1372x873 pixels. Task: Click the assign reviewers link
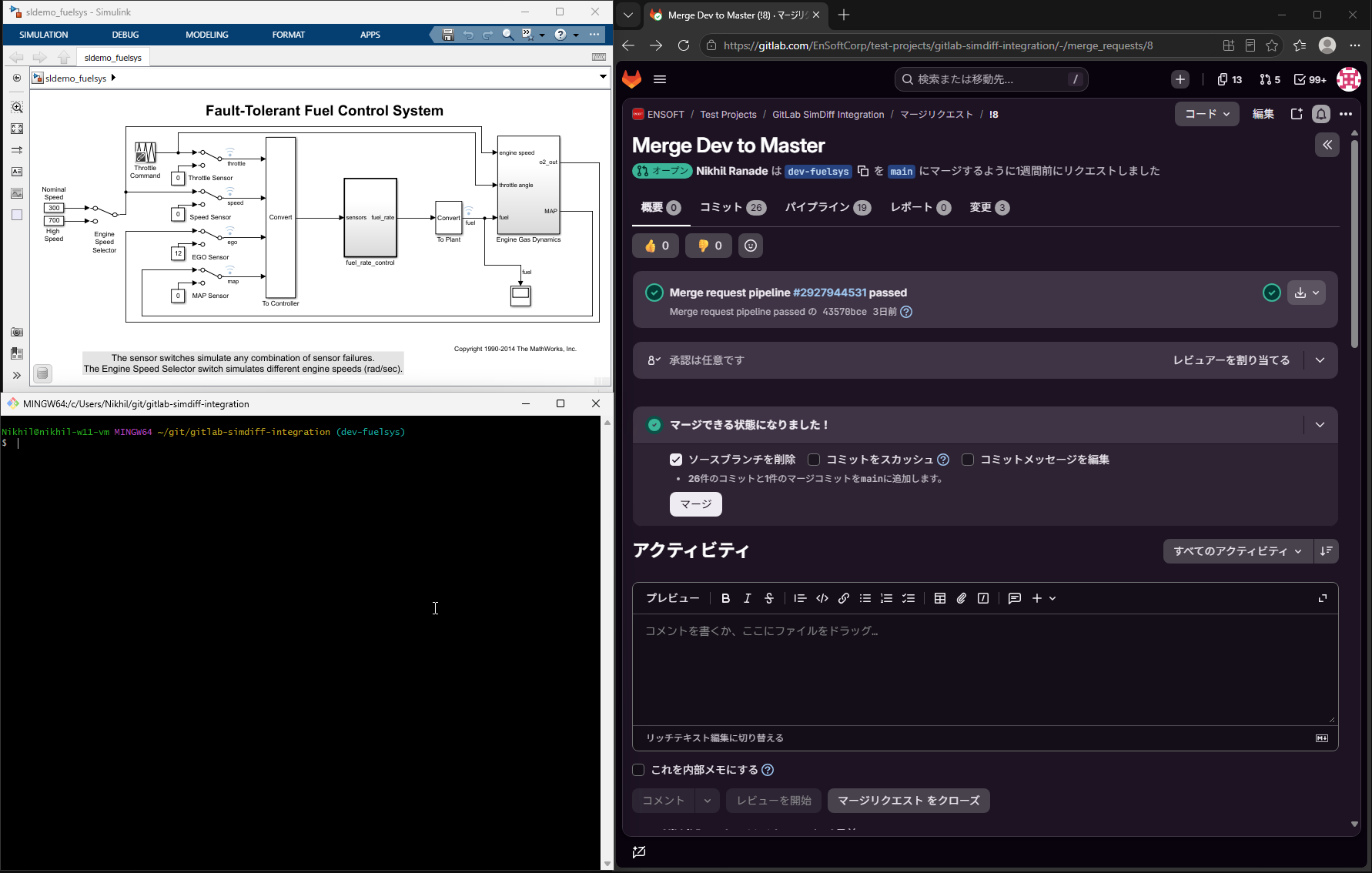(1231, 360)
